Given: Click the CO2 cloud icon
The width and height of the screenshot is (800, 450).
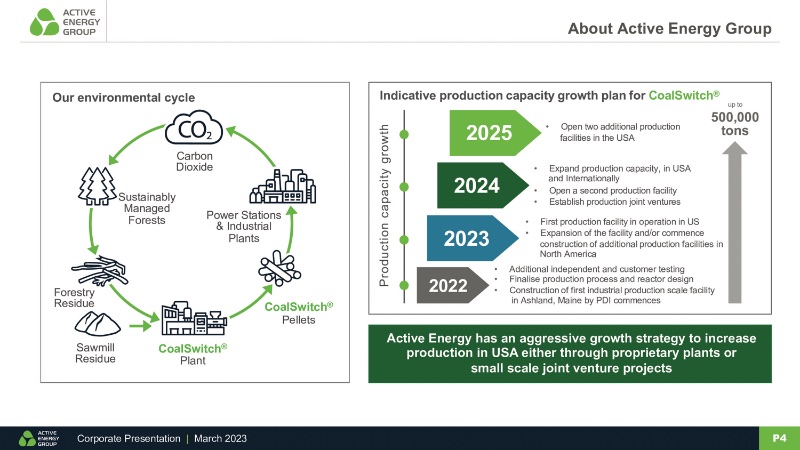Looking at the screenshot, I should coord(187,130).
